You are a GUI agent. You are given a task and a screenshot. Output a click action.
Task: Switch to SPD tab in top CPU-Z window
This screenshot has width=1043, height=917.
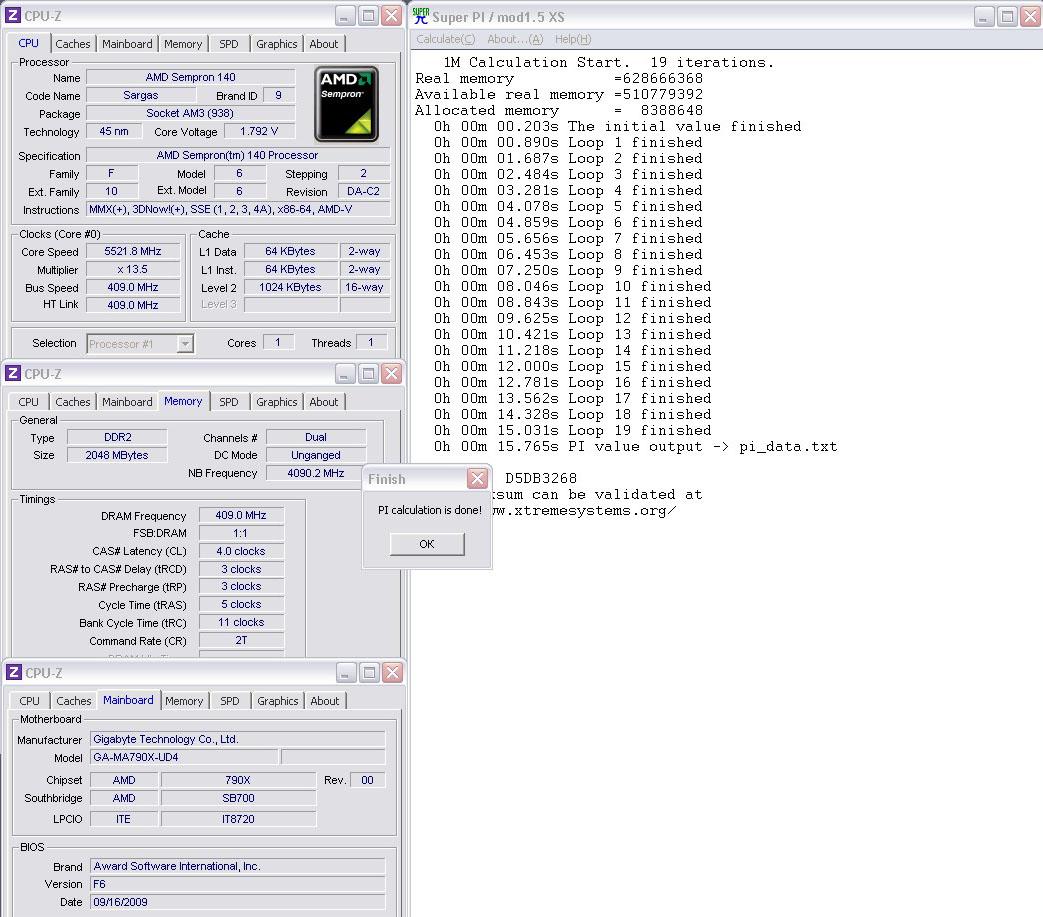click(x=229, y=44)
